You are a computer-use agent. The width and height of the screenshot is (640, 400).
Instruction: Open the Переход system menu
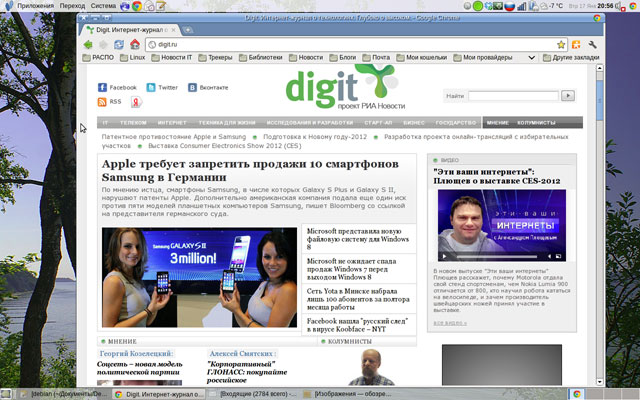[x=72, y=6]
